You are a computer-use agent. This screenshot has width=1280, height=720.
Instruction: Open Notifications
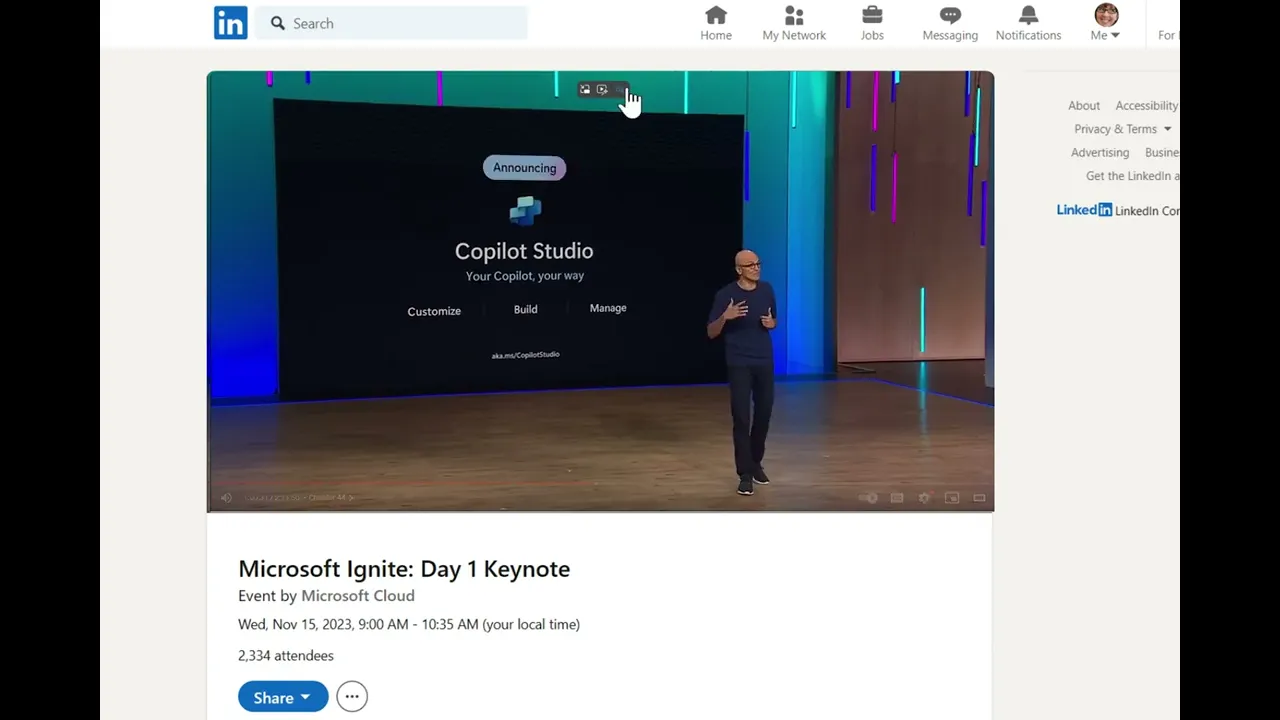tap(1028, 23)
